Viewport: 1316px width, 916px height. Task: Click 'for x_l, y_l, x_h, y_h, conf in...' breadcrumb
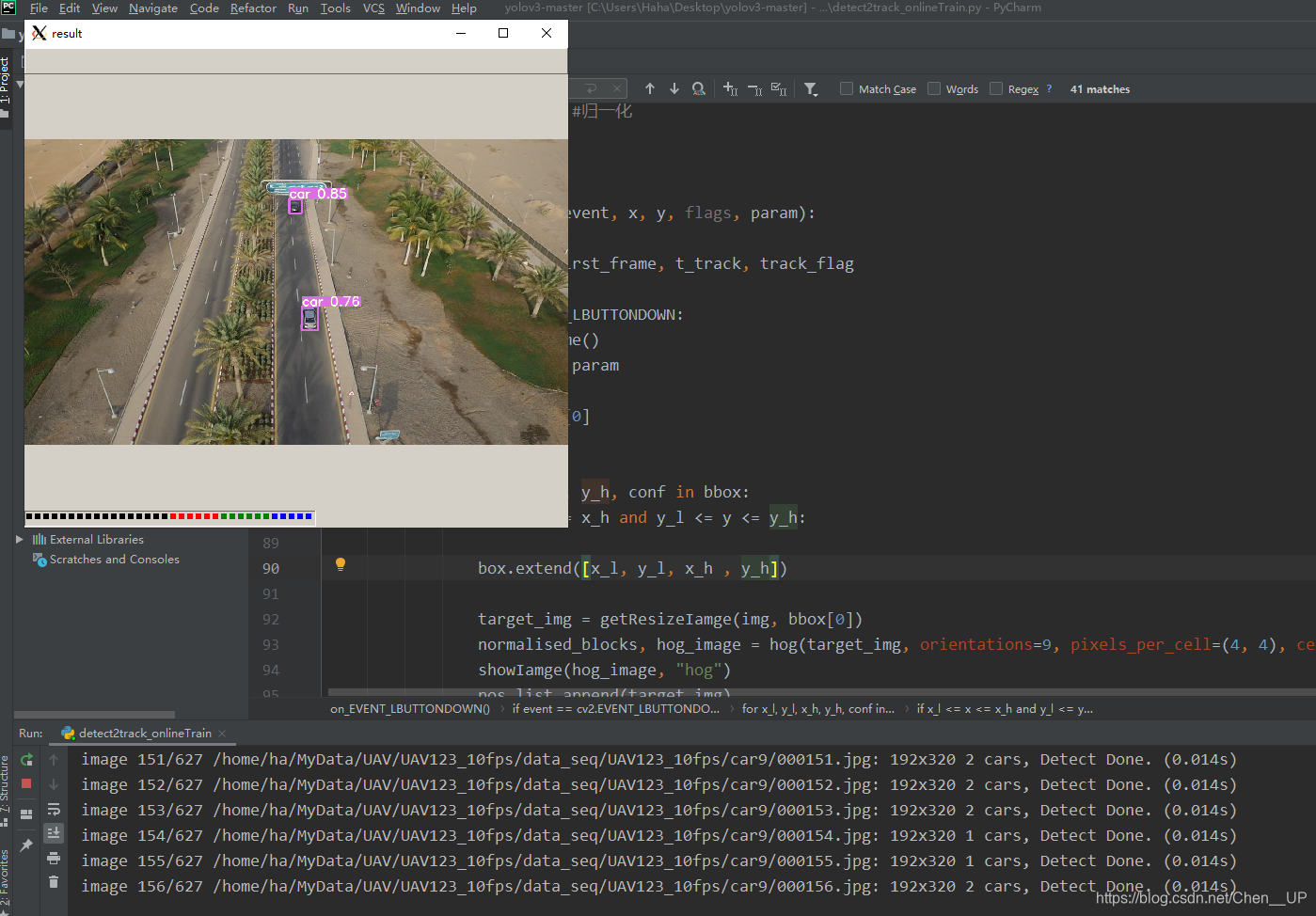click(x=818, y=709)
